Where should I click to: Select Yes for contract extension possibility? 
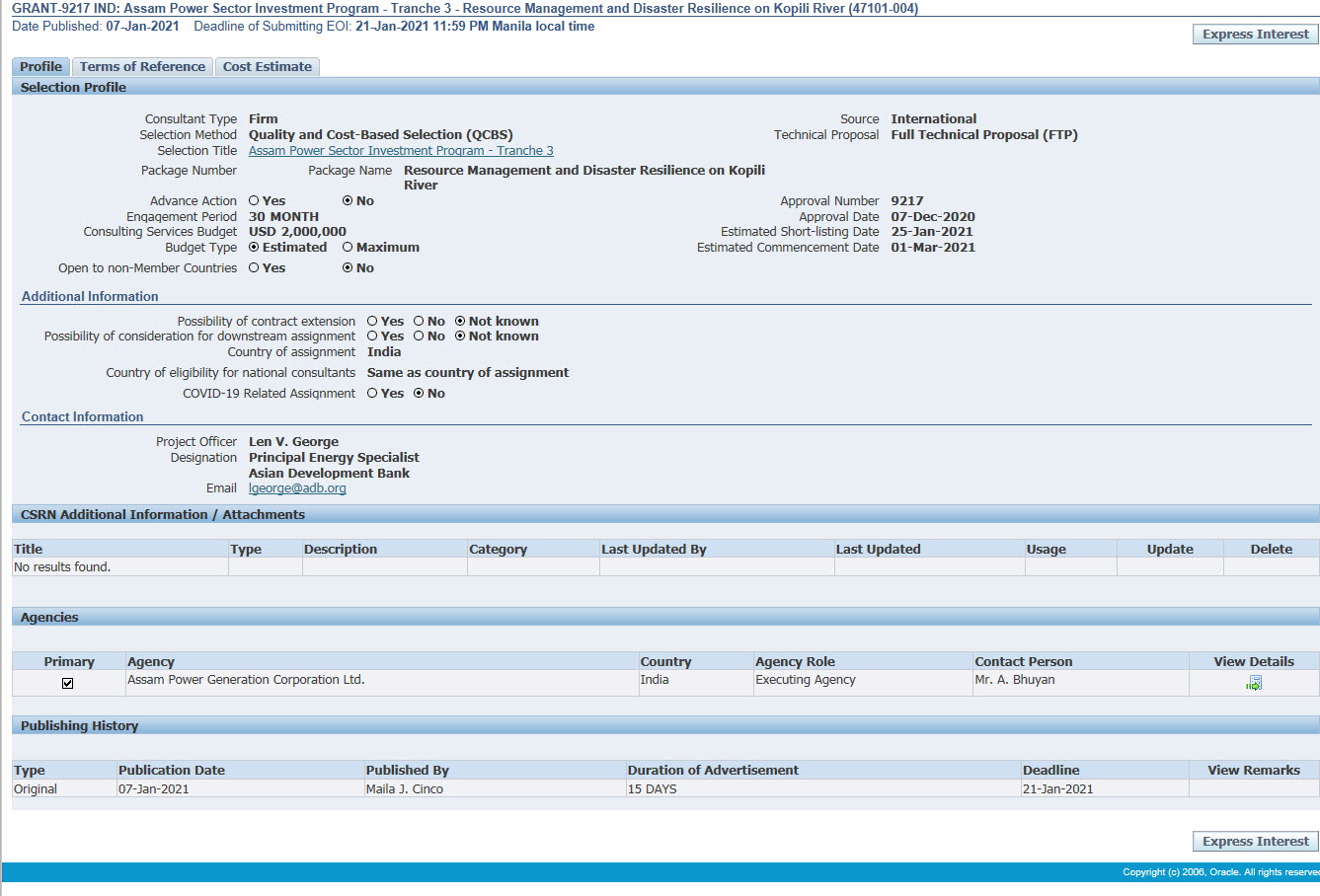pyautogui.click(x=372, y=321)
